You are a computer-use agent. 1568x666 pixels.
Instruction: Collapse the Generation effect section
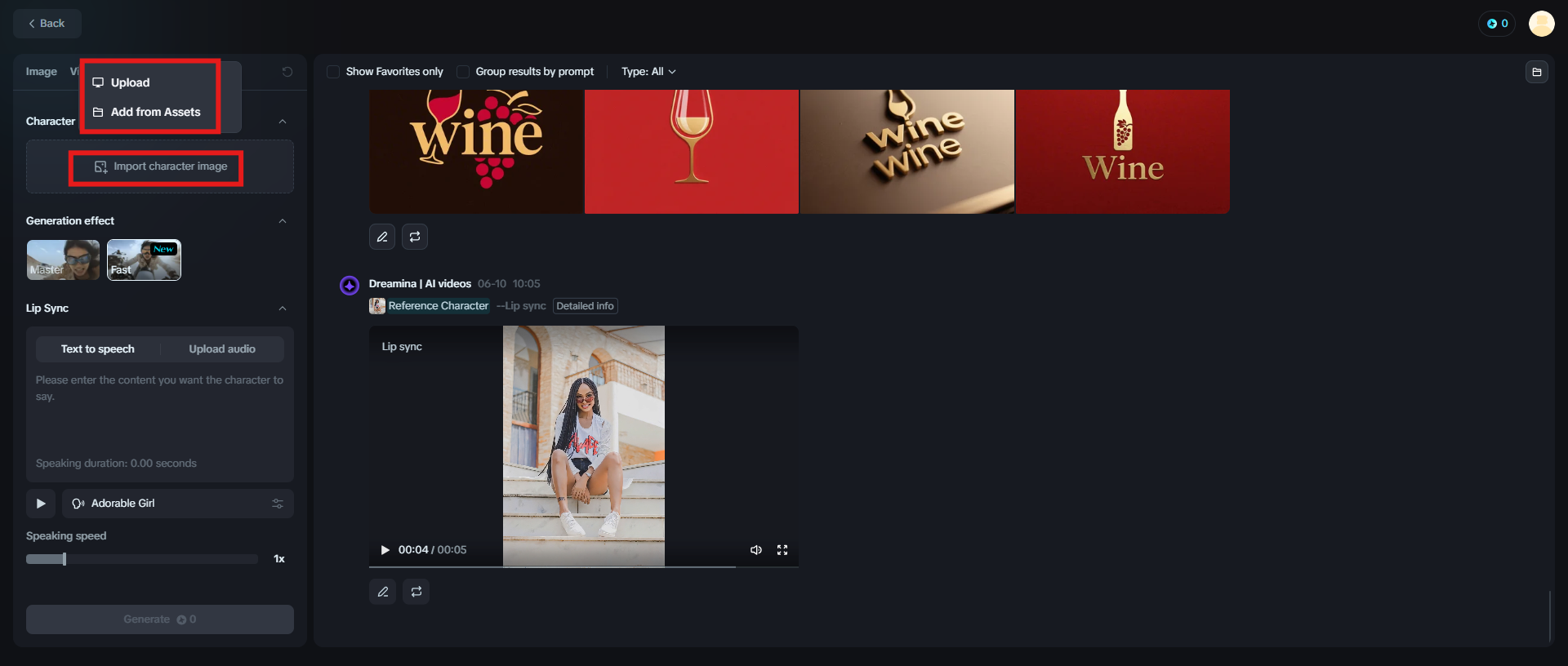pos(283,221)
